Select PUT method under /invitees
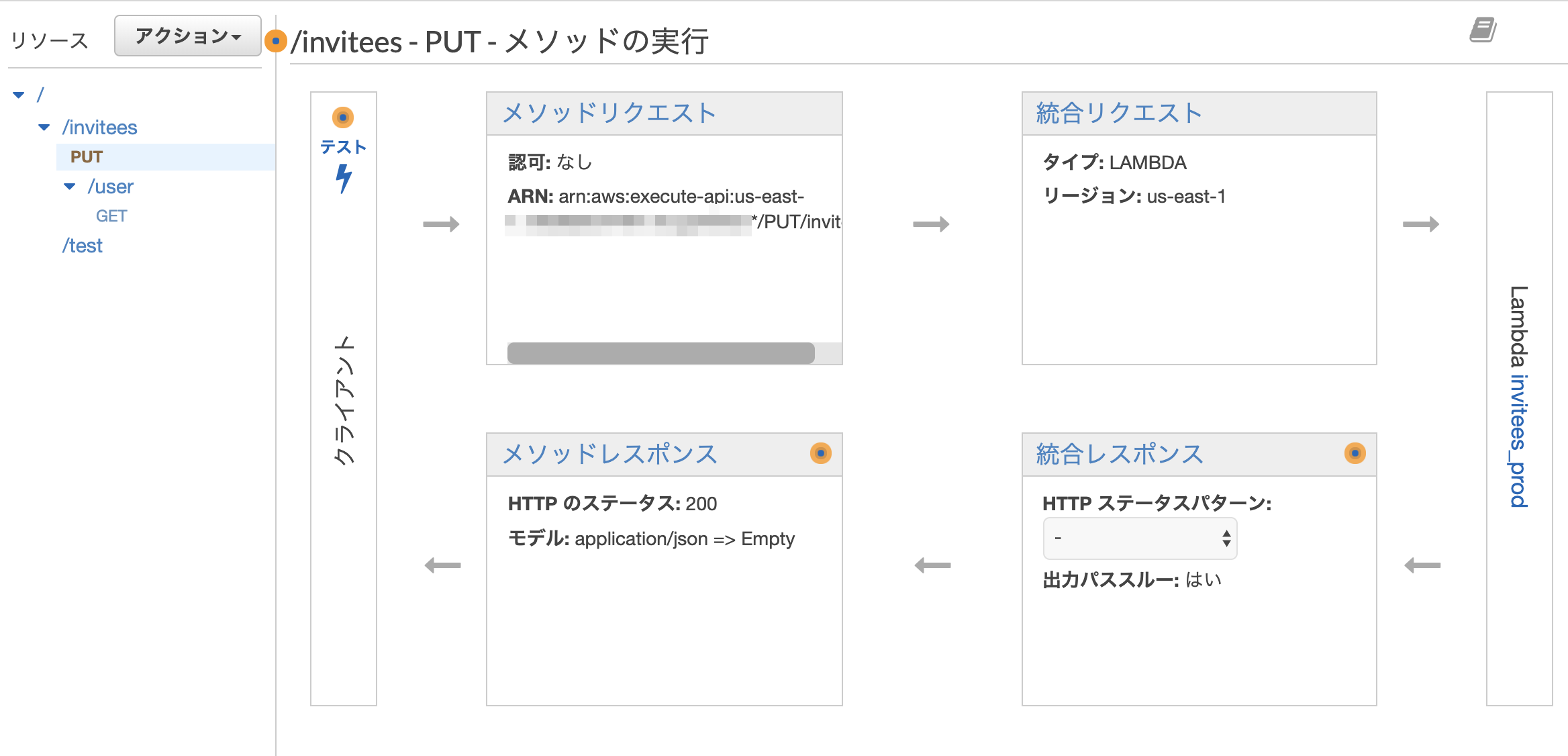 (87, 157)
